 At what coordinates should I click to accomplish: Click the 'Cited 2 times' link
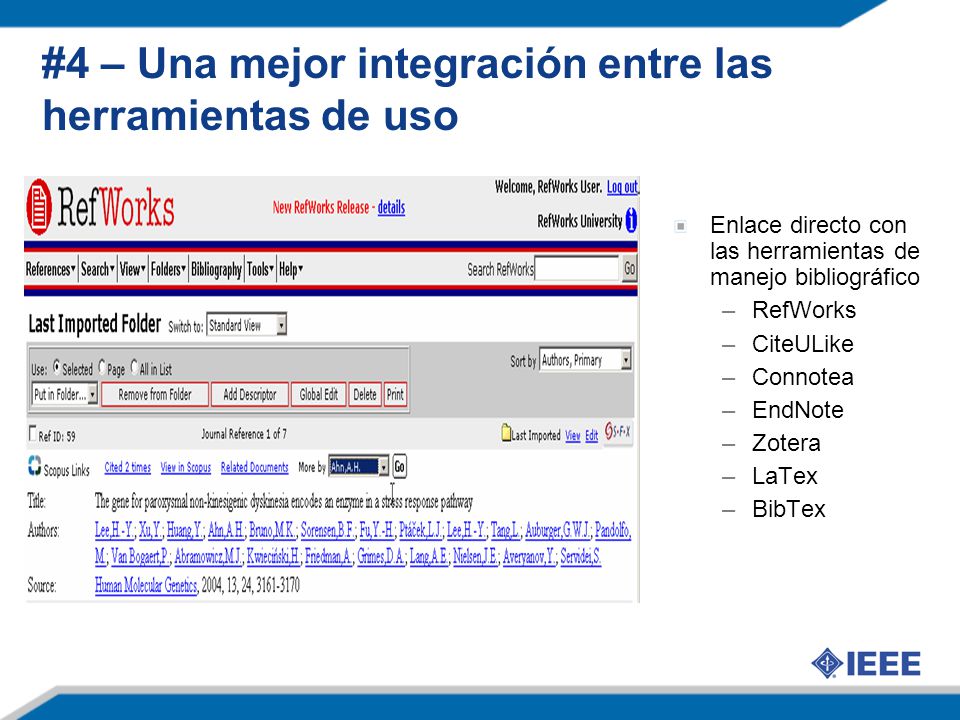click(x=127, y=467)
